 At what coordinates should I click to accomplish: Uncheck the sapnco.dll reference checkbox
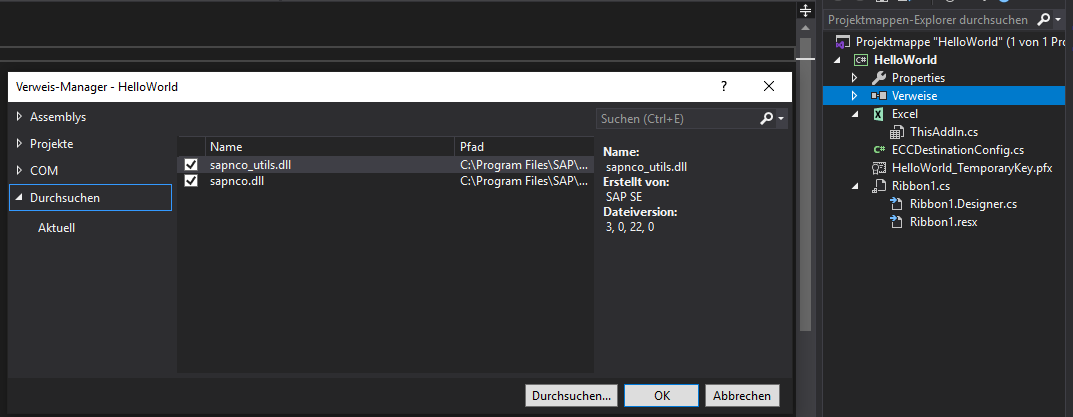coord(191,181)
